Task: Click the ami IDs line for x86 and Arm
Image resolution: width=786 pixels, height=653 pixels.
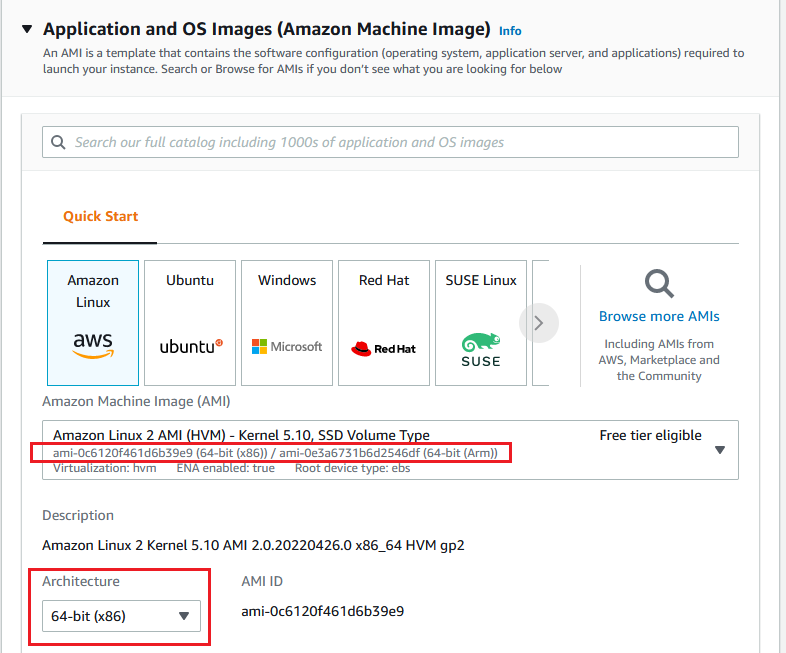Action: click(x=275, y=453)
